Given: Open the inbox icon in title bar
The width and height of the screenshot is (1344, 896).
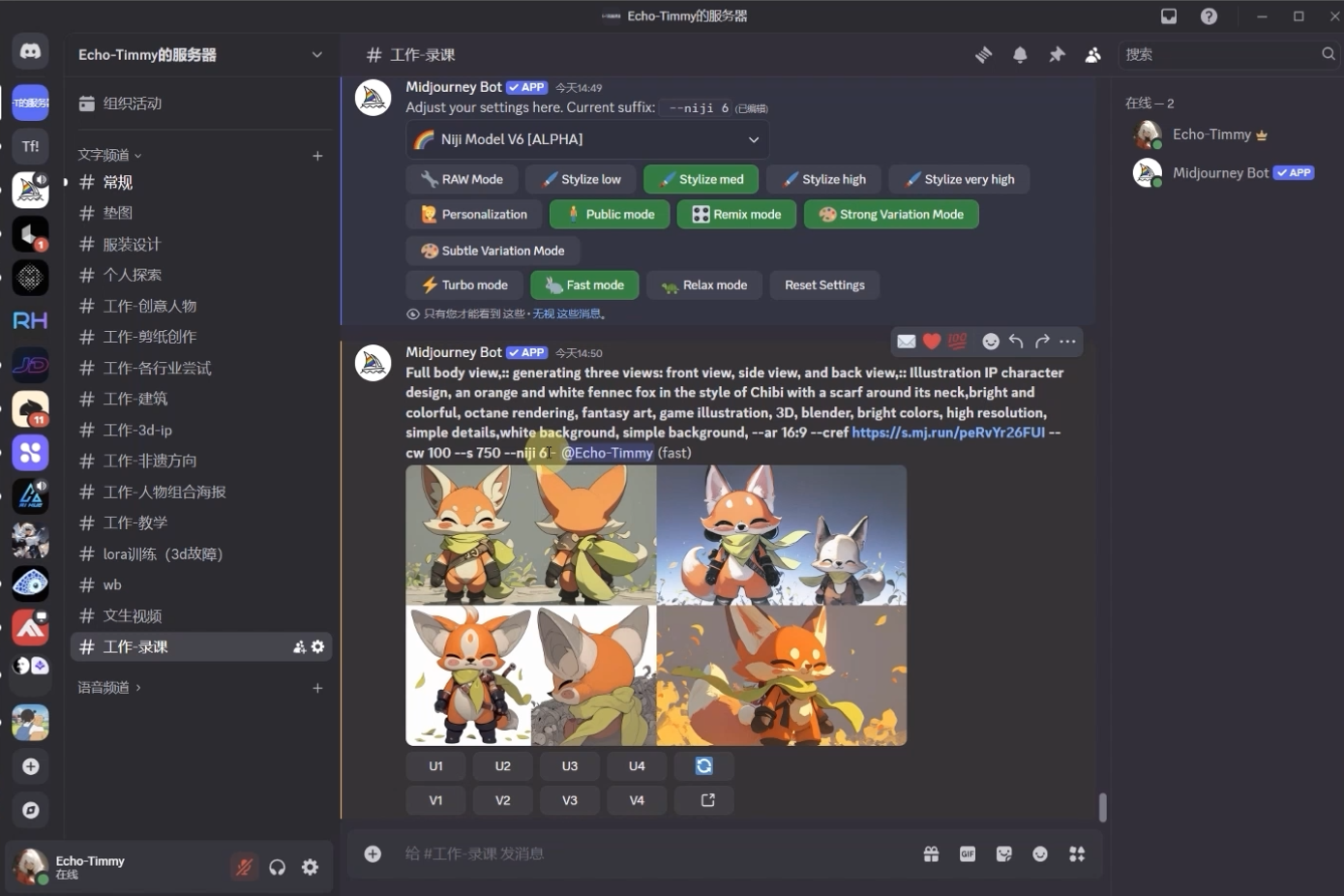Looking at the screenshot, I should pyautogui.click(x=1169, y=16).
